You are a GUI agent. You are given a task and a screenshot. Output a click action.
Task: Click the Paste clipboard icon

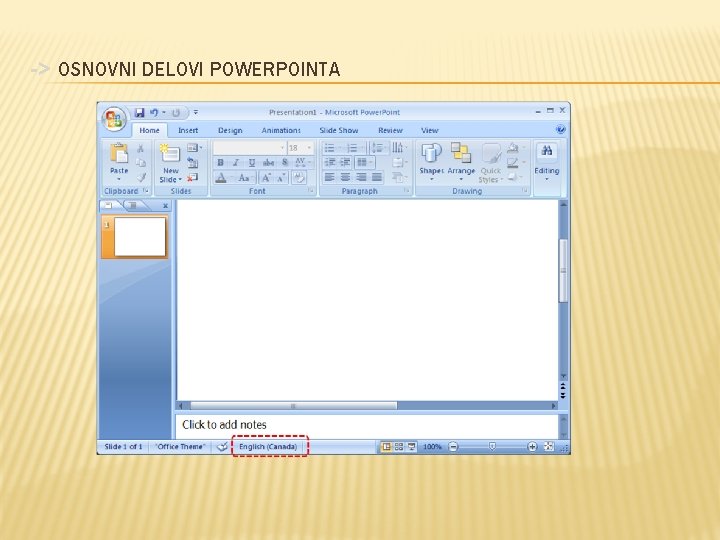(x=119, y=154)
